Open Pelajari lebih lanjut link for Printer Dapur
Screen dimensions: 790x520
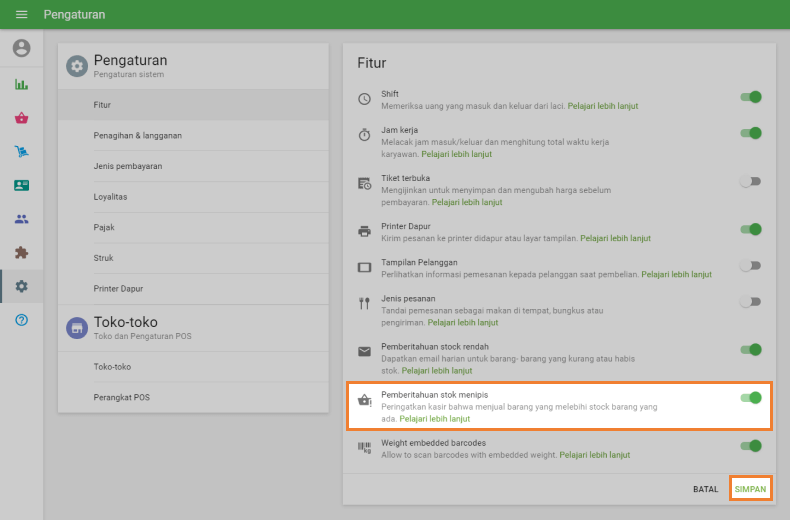615,239
